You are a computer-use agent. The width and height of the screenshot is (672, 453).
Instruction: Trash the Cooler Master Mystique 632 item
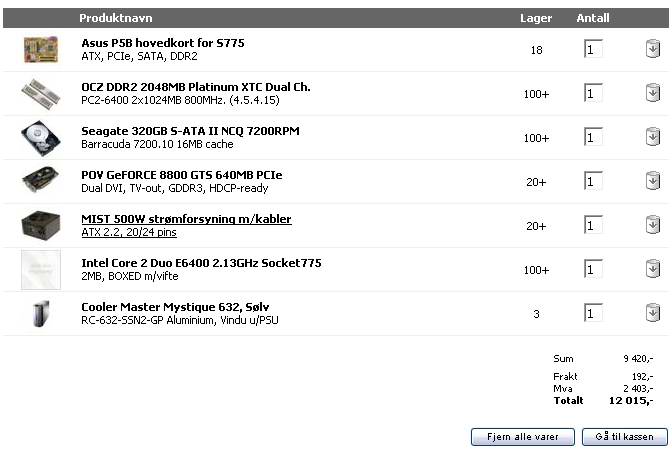pyautogui.click(x=653, y=313)
